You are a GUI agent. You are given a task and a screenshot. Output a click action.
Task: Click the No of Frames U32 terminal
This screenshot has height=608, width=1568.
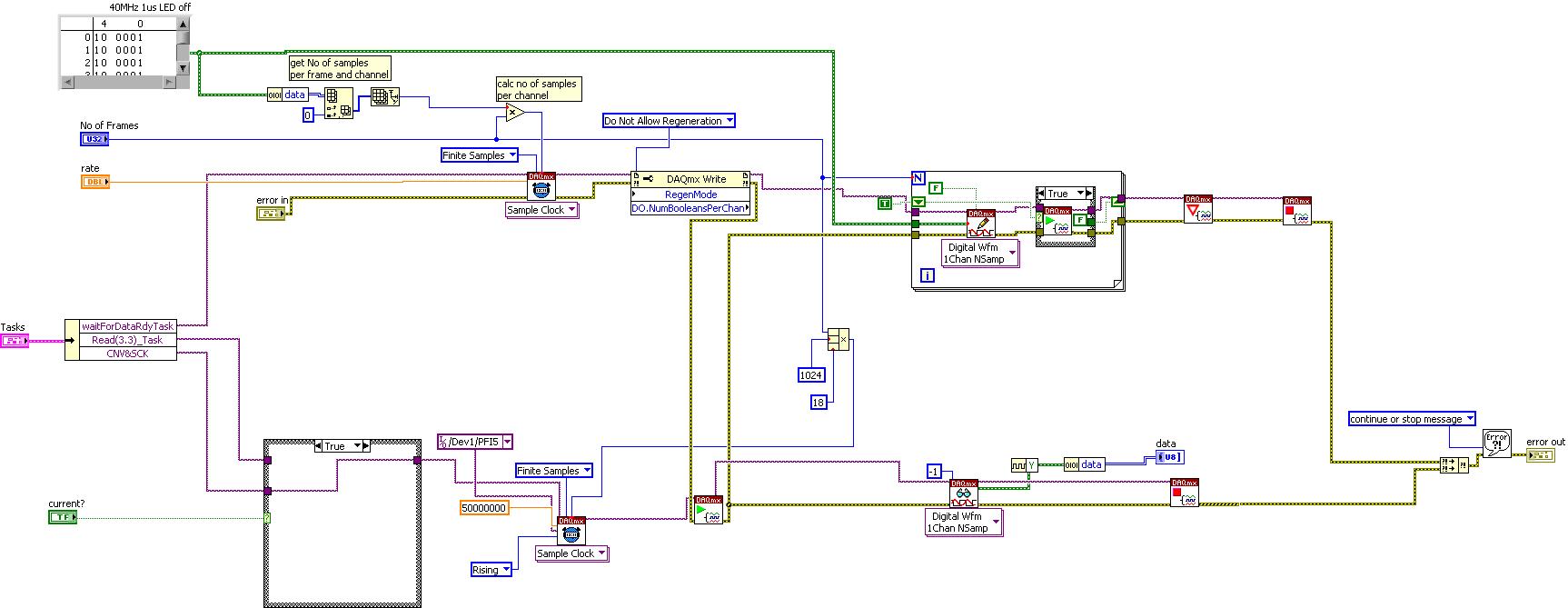tap(94, 139)
